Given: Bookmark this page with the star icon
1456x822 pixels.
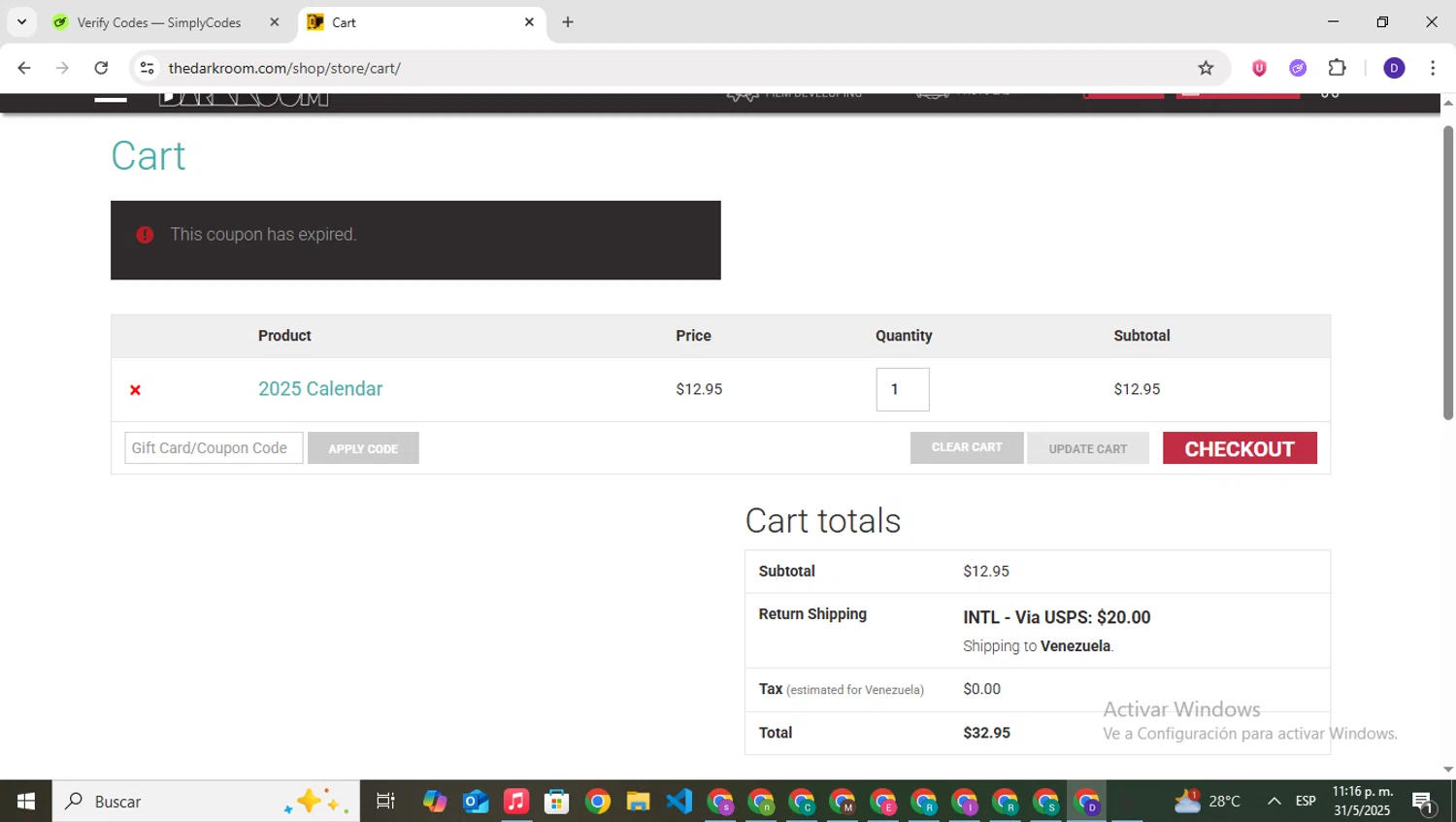Looking at the screenshot, I should pyautogui.click(x=1206, y=68).
